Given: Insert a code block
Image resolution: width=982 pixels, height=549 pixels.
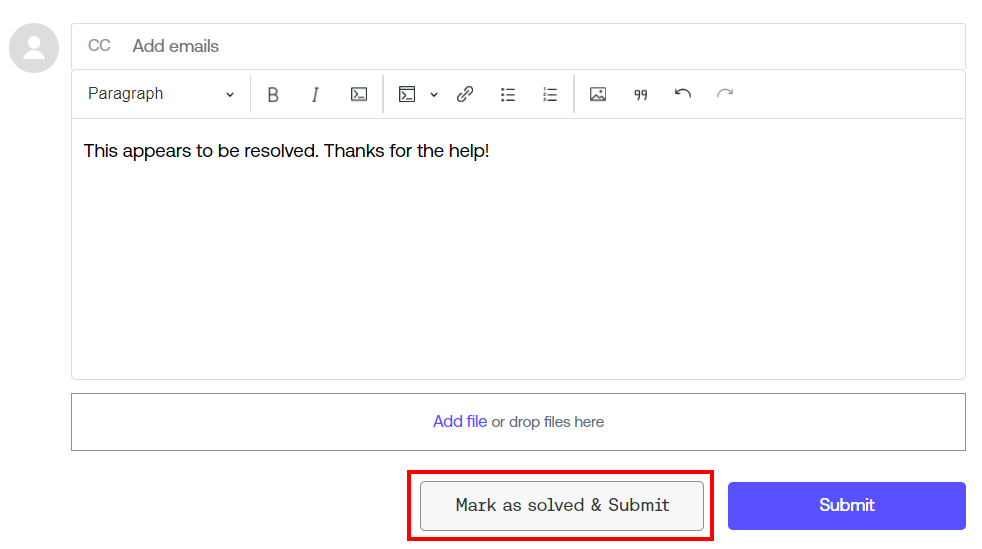Looking at the screenshot, I should tap(407, 95).
